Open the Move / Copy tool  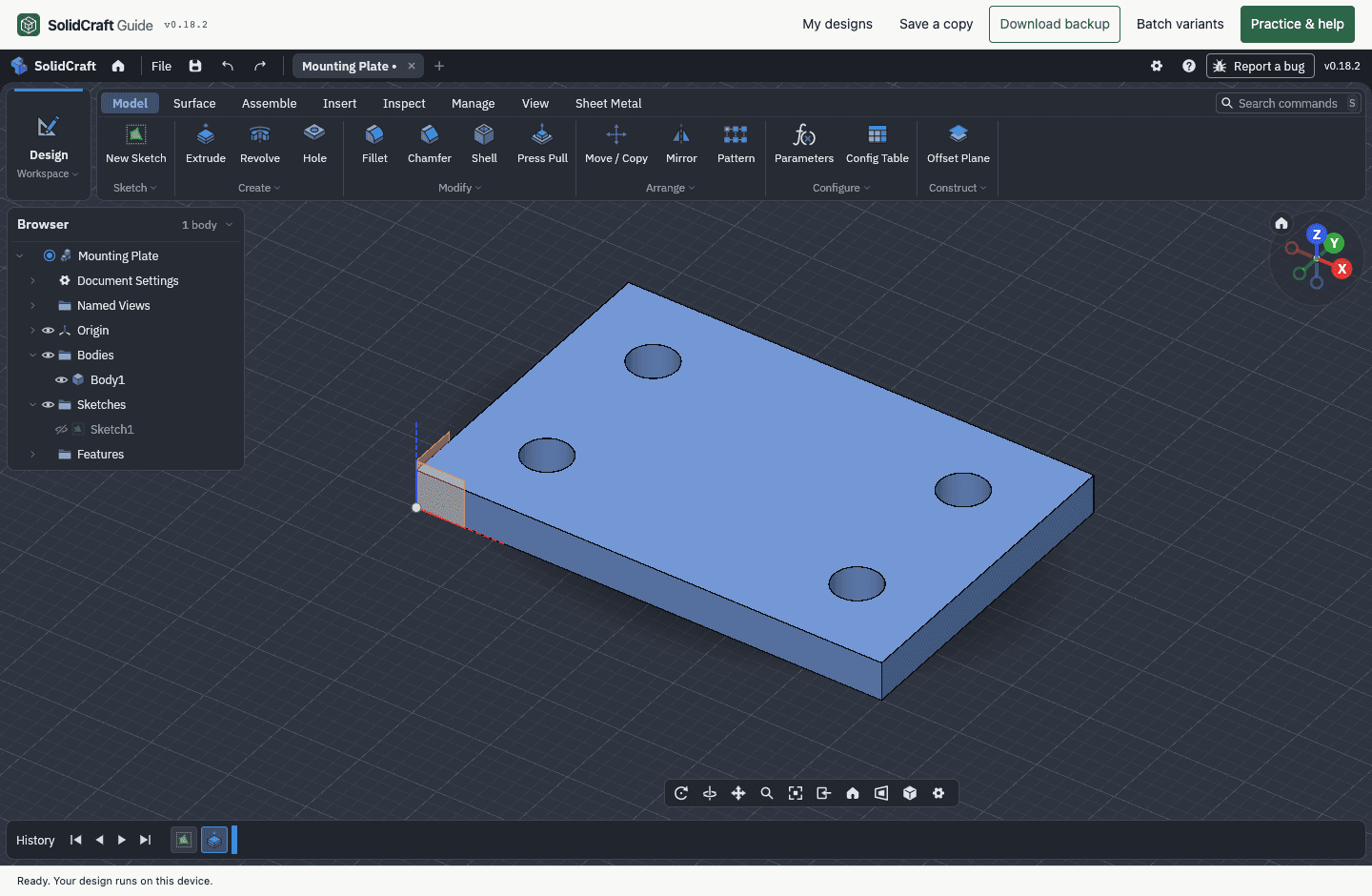(x=616, y=145)
